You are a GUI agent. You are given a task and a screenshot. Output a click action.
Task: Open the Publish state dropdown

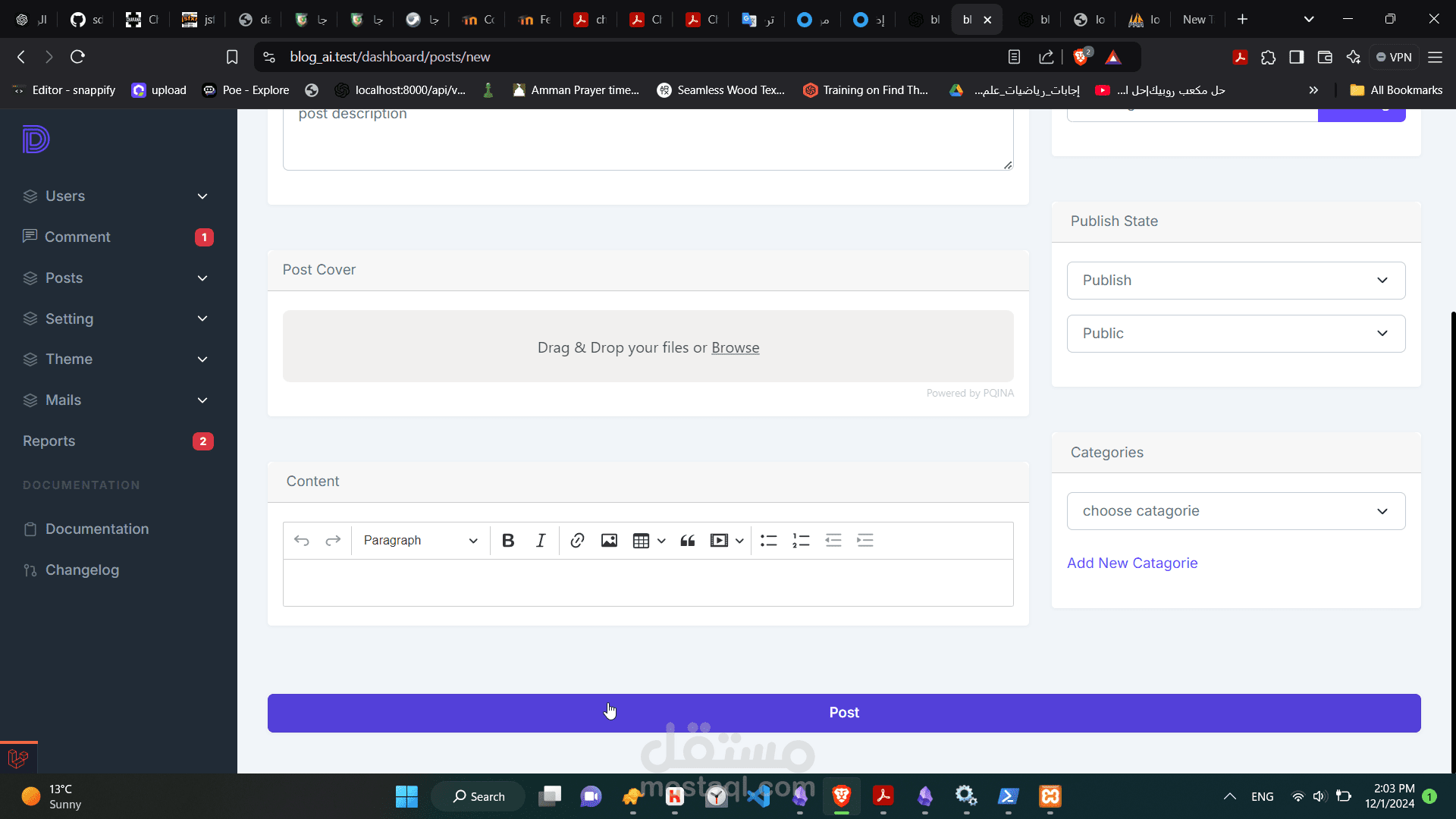click(x=1235, y=281)
